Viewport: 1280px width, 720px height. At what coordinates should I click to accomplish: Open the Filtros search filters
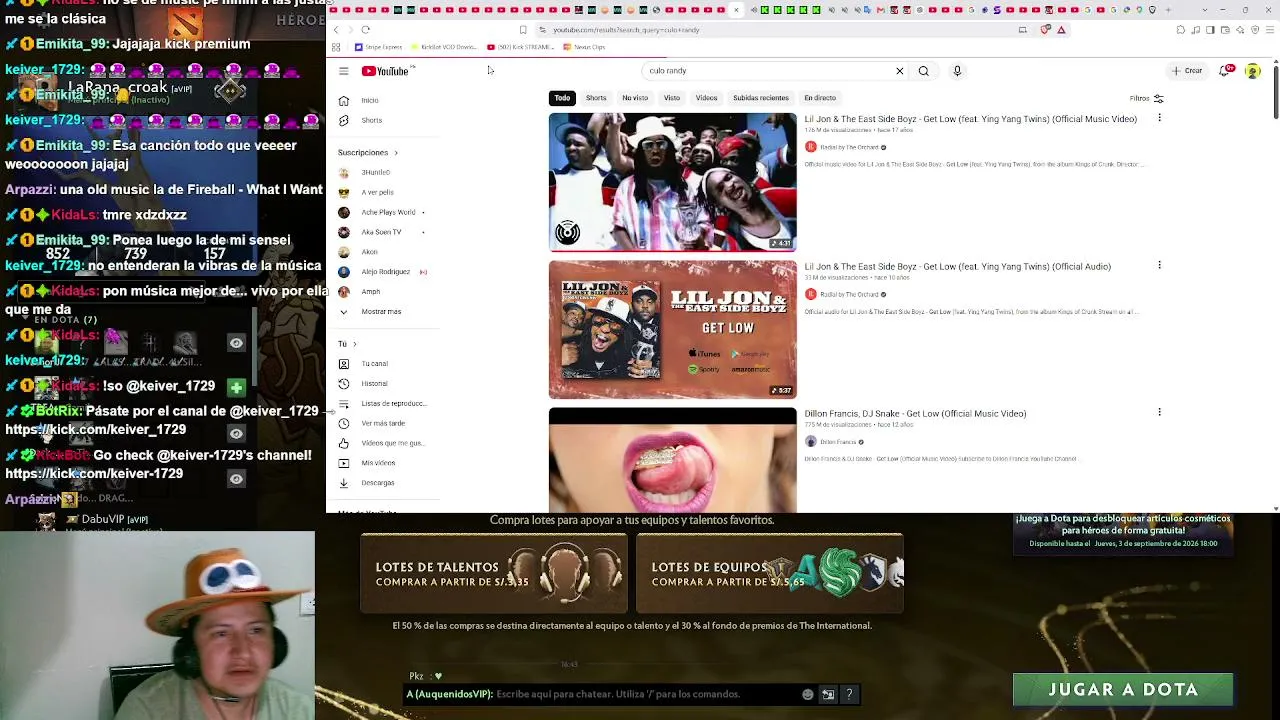click(1146, 98)
